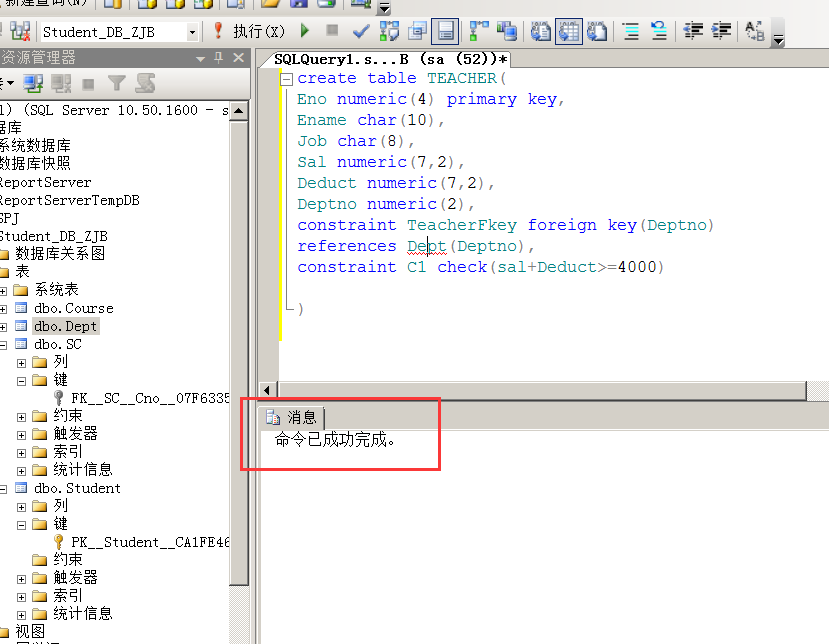Click the display estimated execution plan icon
Image resolution: width=829 pixels, height=644 pixels.
click(389, 31)
